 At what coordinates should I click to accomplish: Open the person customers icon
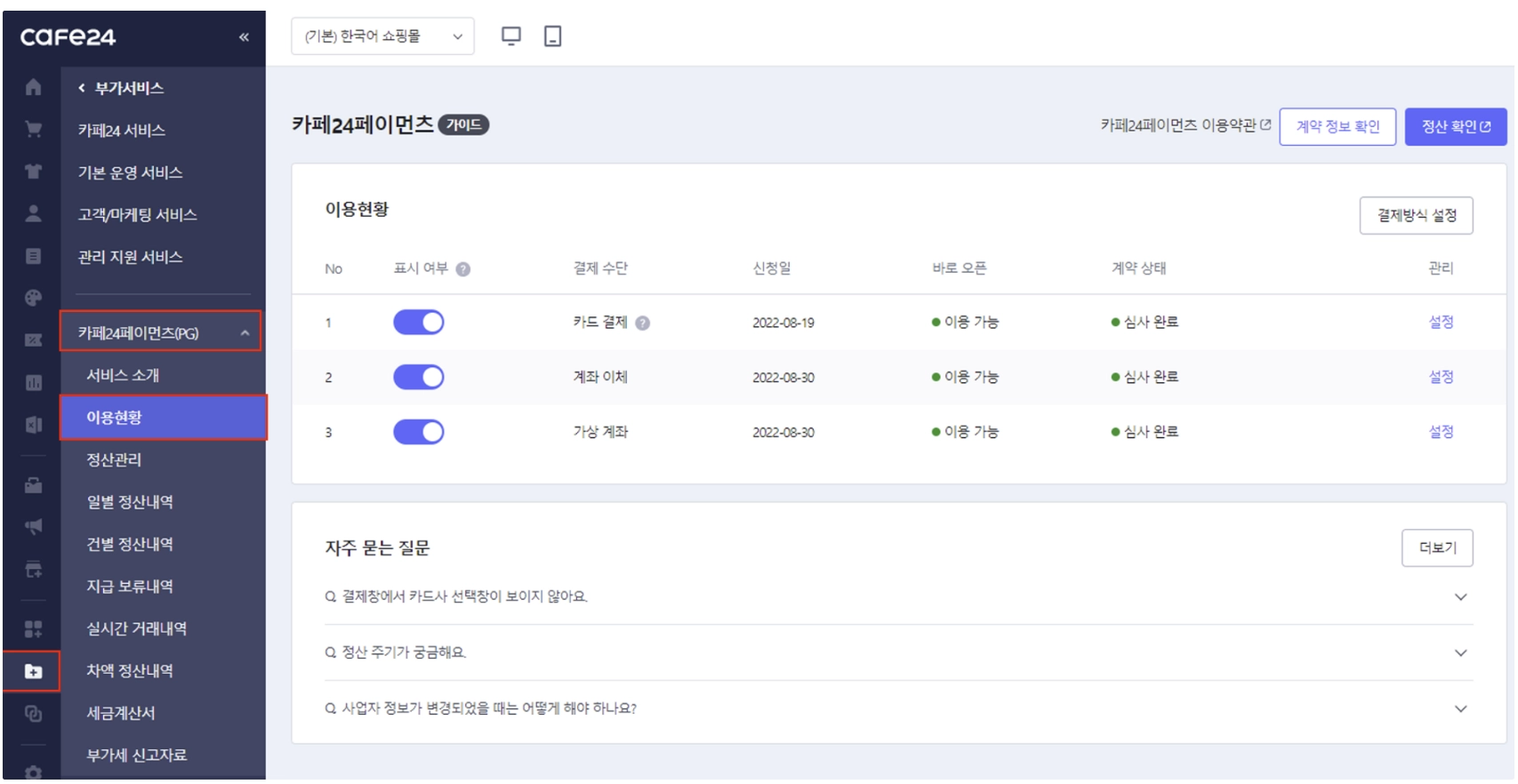(x=33, y=213)
